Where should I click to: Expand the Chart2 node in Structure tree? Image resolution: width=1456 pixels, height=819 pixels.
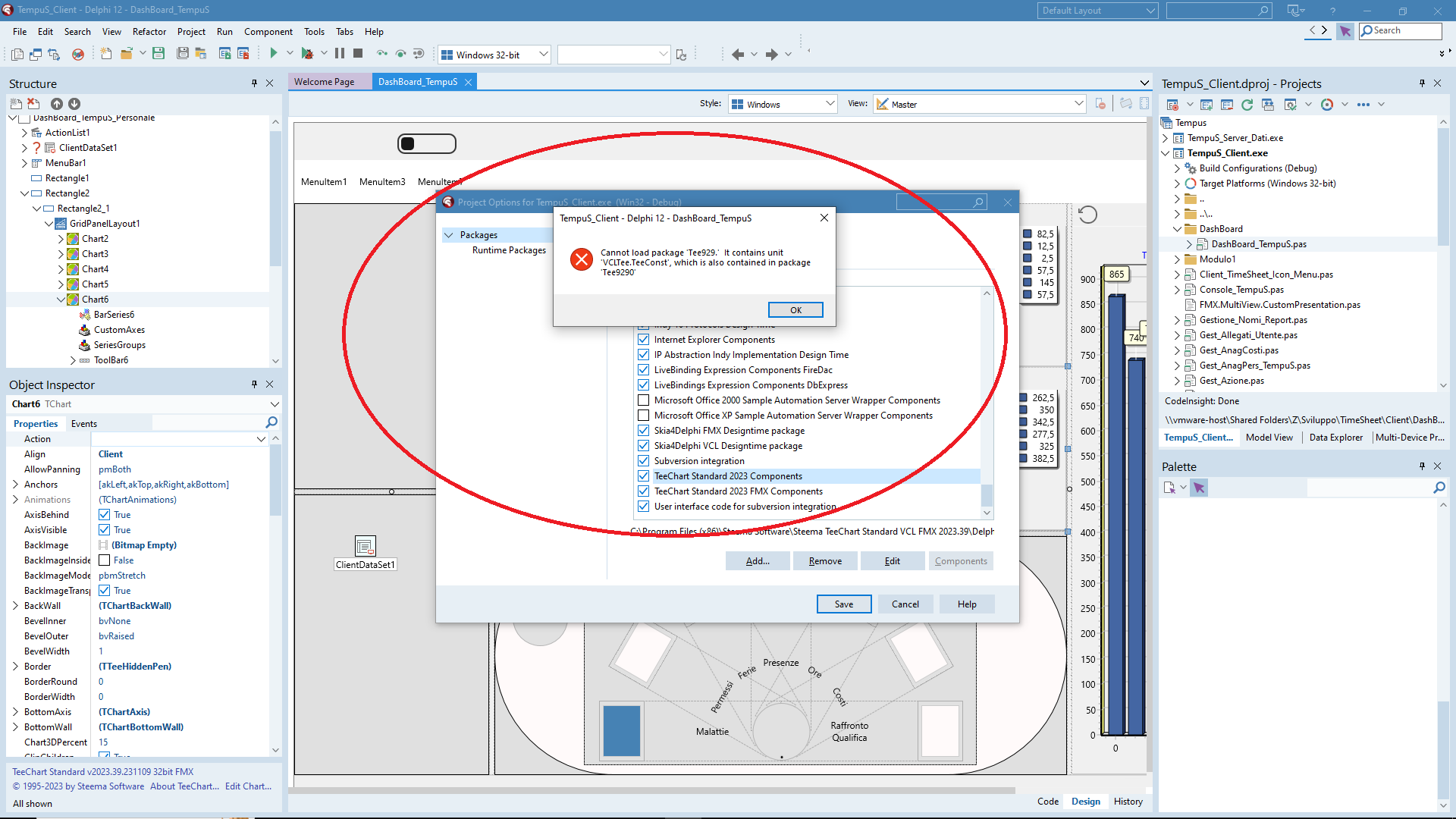coord(61,239)
